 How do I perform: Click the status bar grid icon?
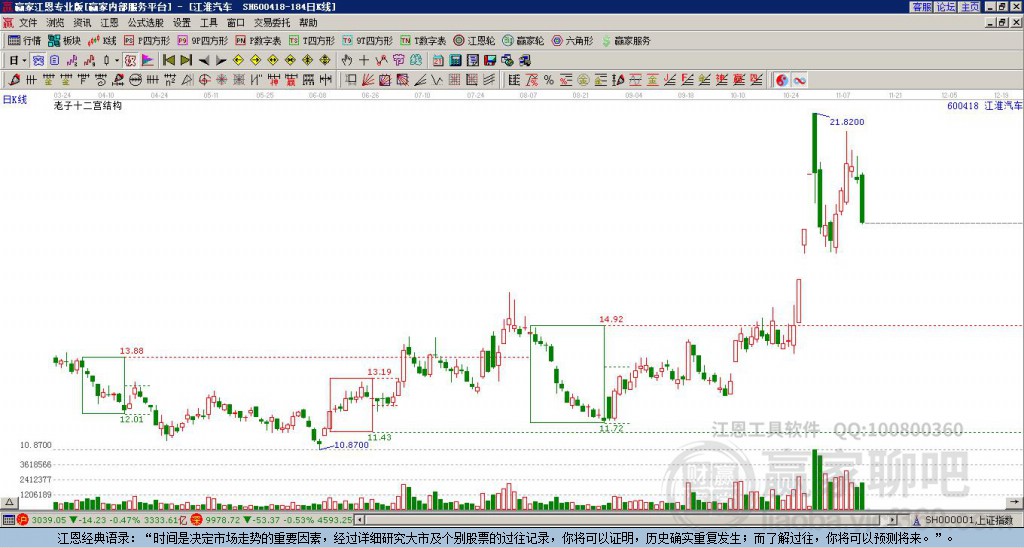(8, 520)
